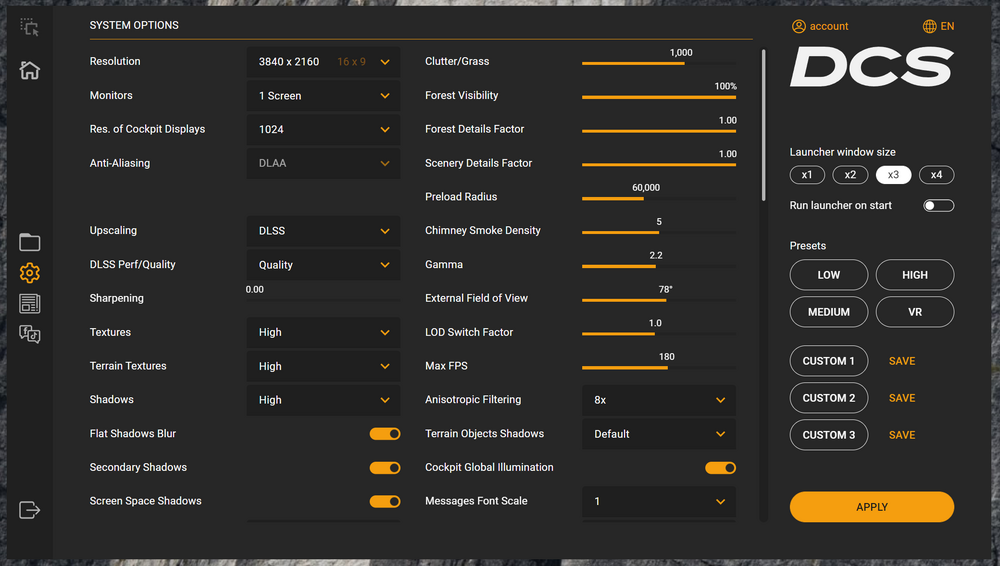Click the exit icon at sidebar bottom
The width and height of the screenshot is (1000, 566).
30,510
